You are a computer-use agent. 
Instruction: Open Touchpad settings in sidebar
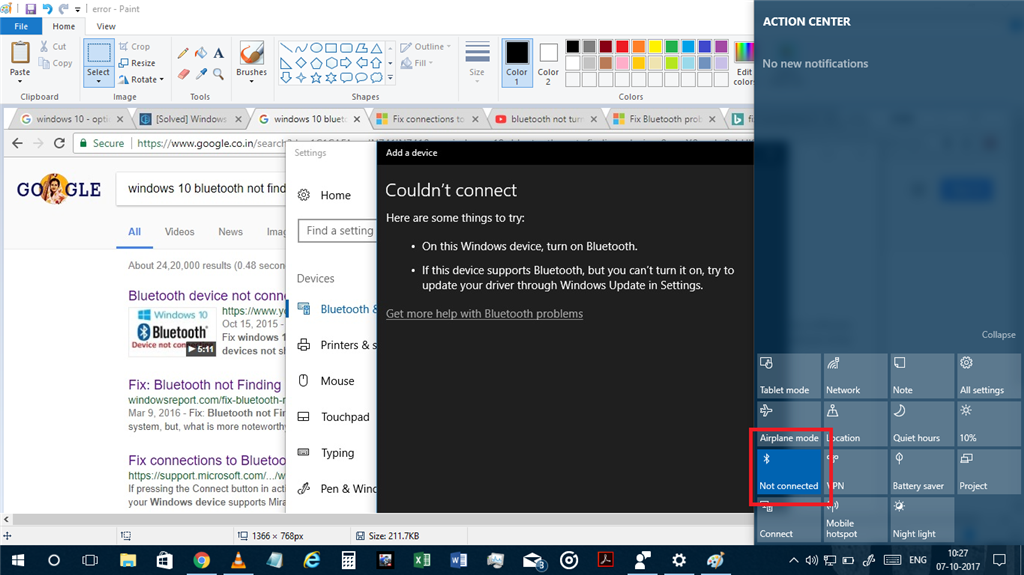(333, 417)
